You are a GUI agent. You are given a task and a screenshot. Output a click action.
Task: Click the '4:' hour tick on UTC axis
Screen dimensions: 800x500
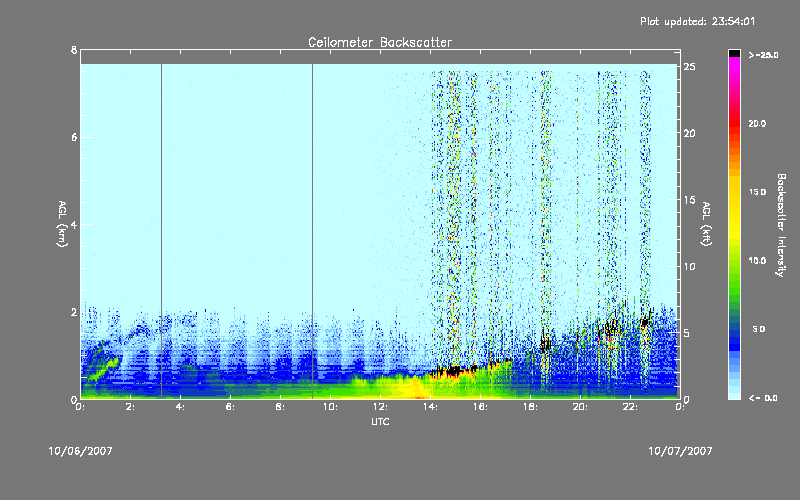pyautogui.click(x=181, y=407)
